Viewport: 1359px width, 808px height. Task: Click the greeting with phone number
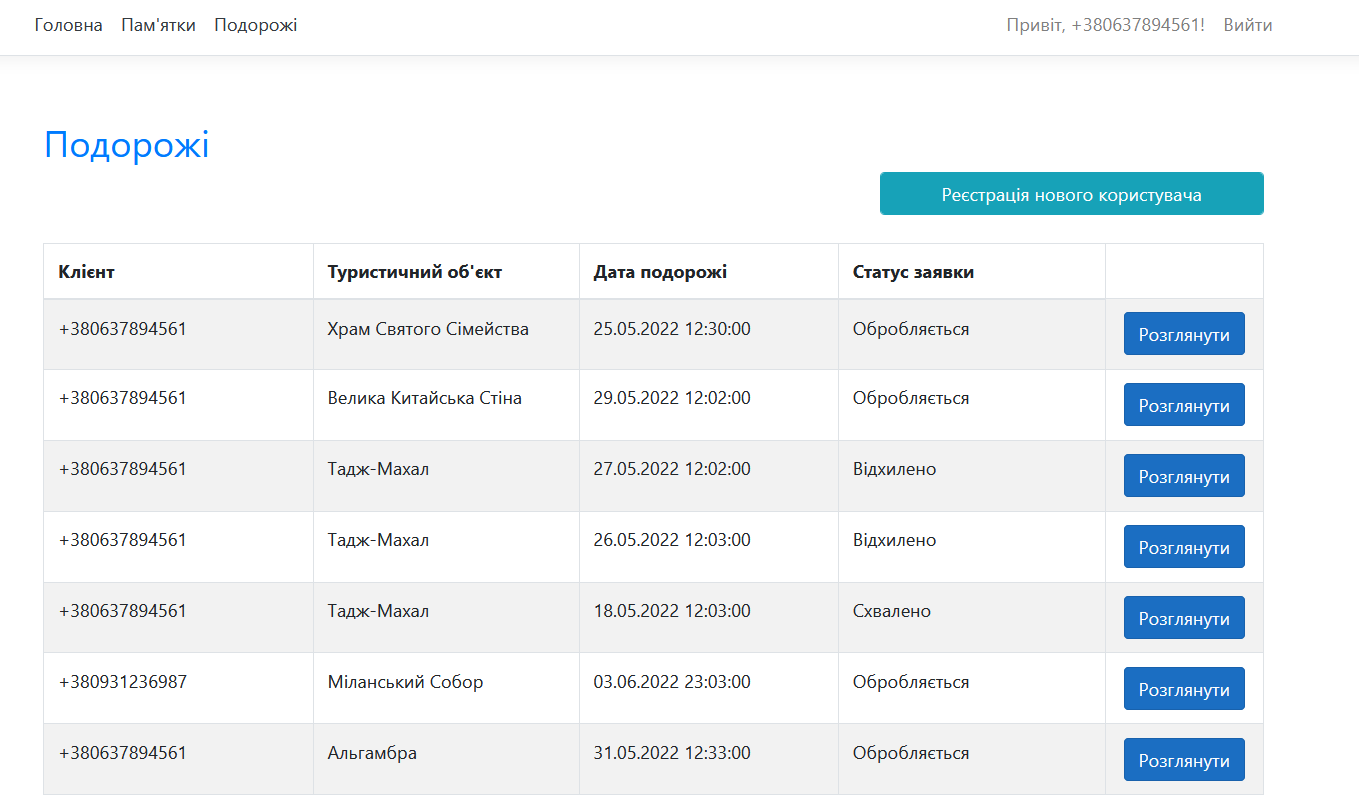(1105, 25)
